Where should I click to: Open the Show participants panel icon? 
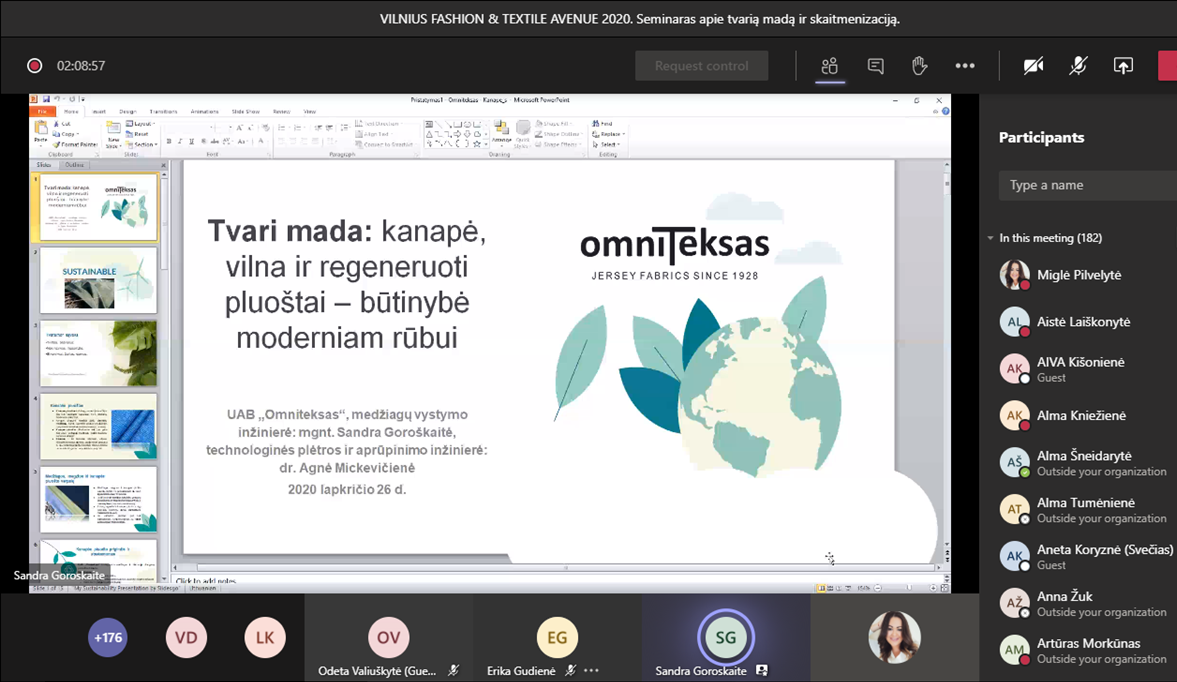click(829, 66)
